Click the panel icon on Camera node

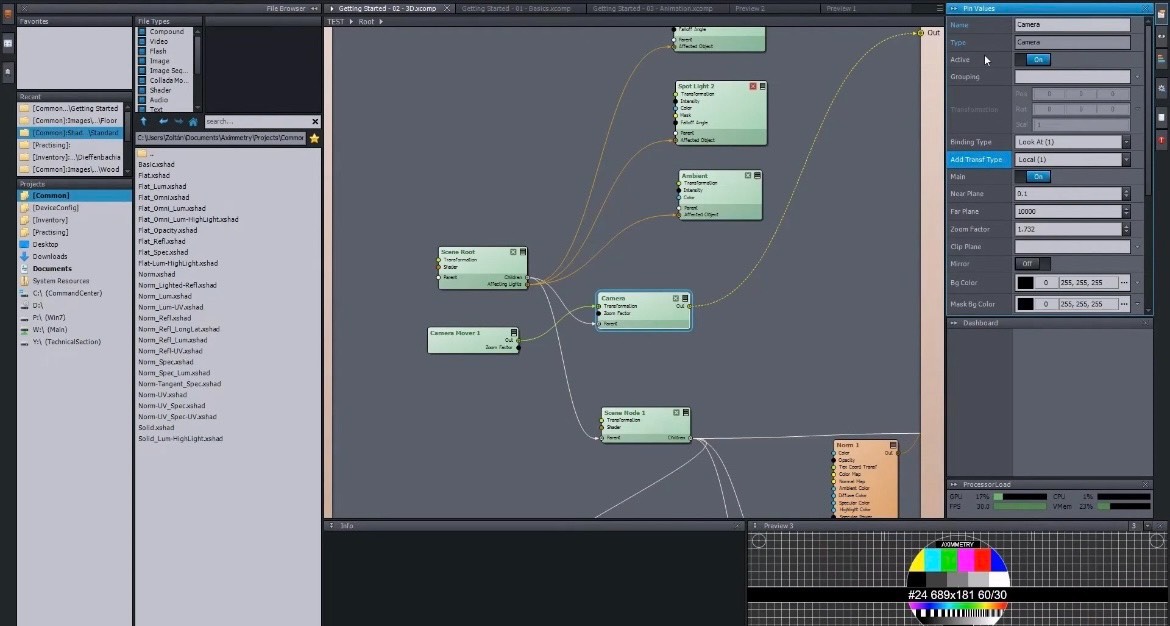tap(685, 298)
